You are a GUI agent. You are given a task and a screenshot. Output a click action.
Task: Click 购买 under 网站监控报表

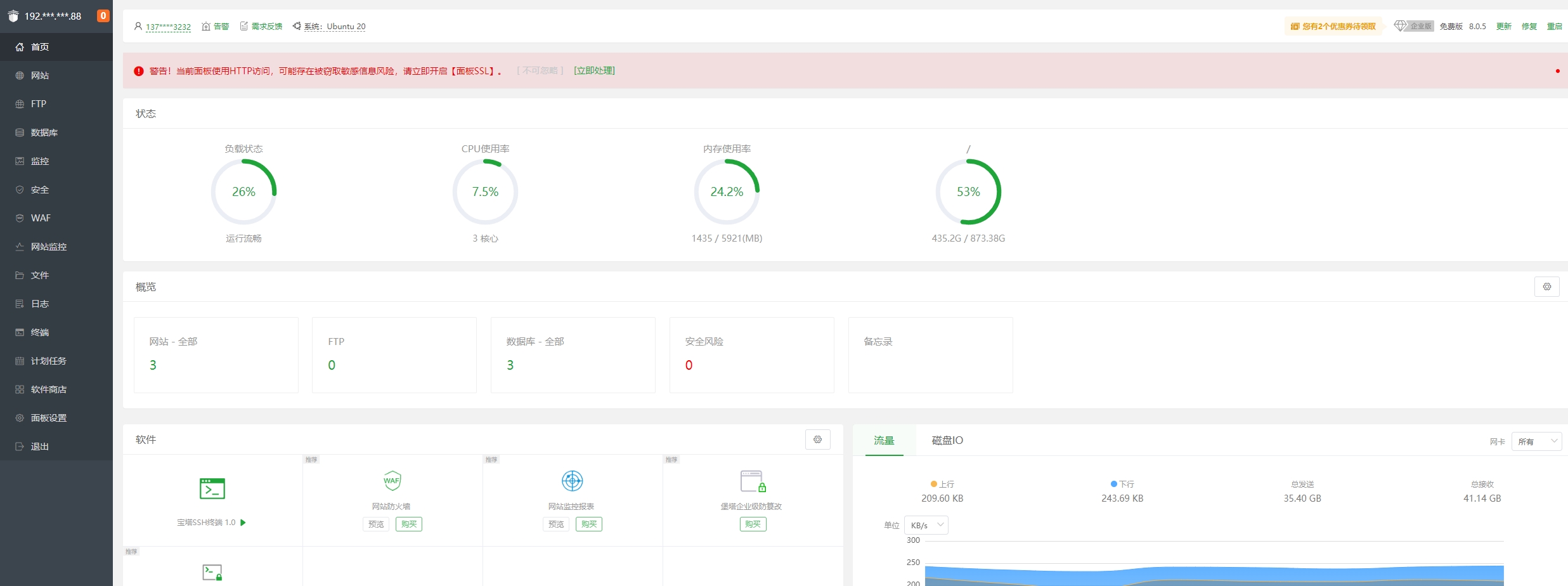tap(589, 524)
